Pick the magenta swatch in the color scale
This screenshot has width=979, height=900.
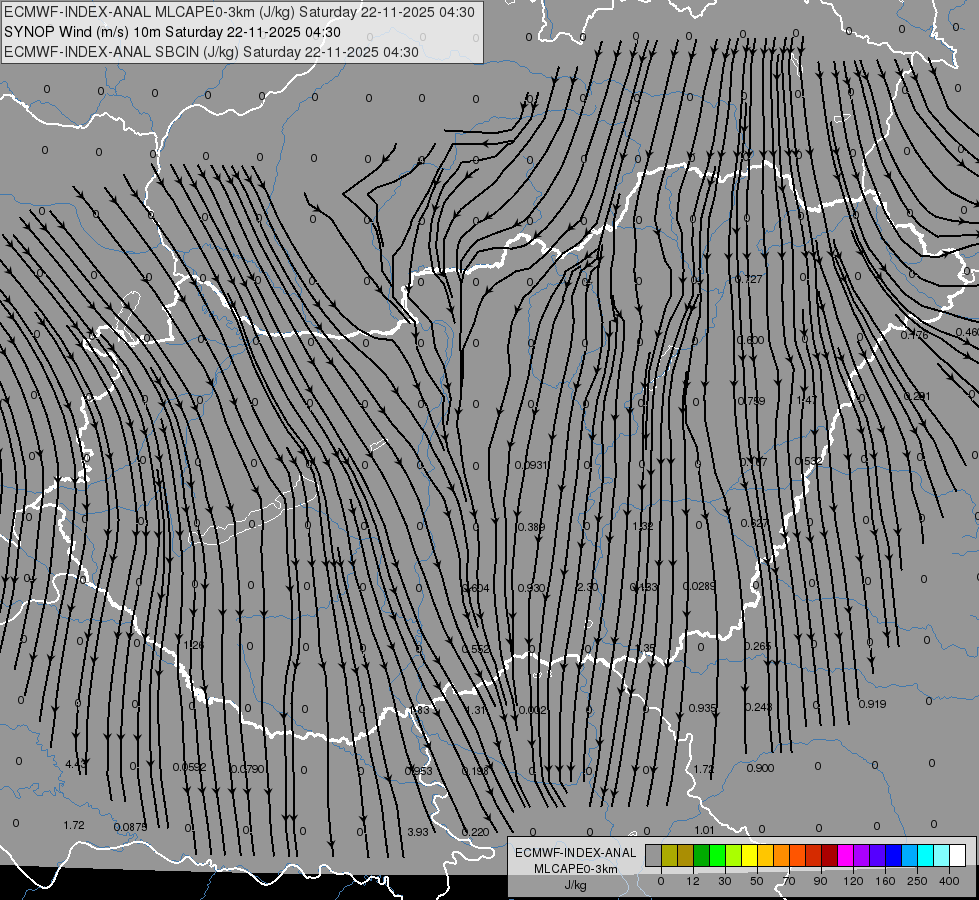[845, 855]
